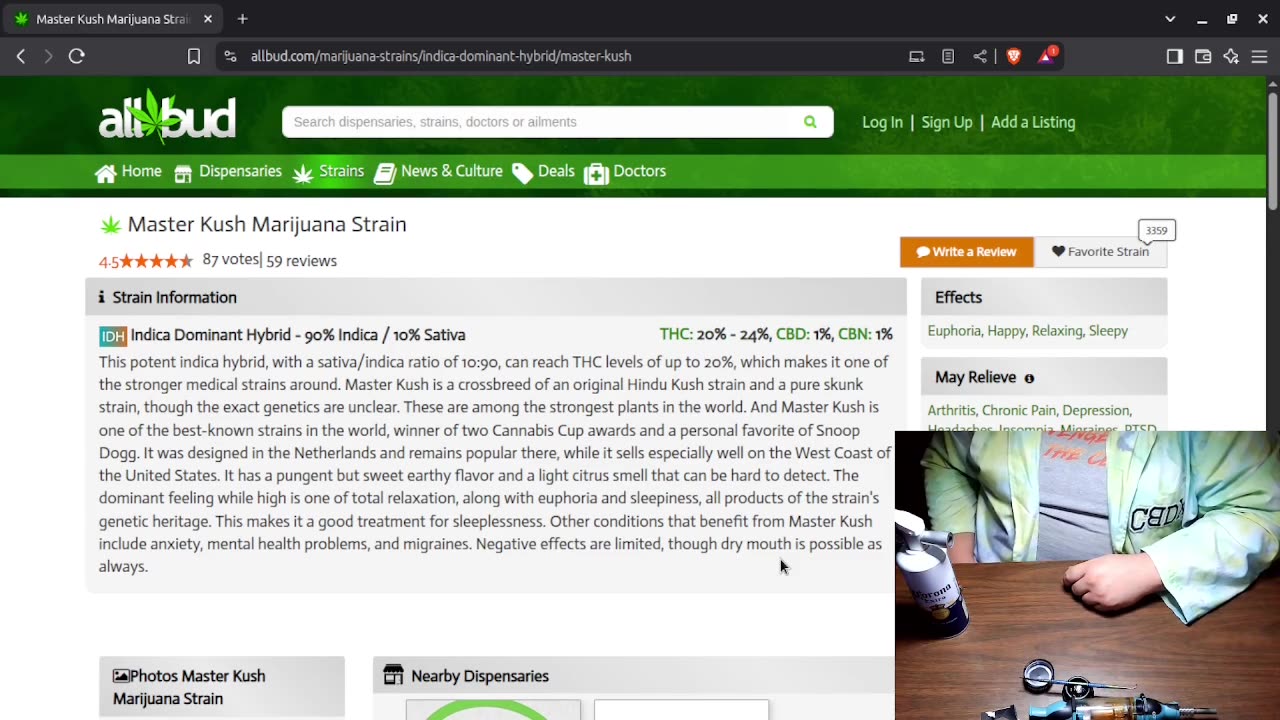Open the tab search dropdown
The width and height of the screenshot is (1280, 720).
pos(1170,19)
